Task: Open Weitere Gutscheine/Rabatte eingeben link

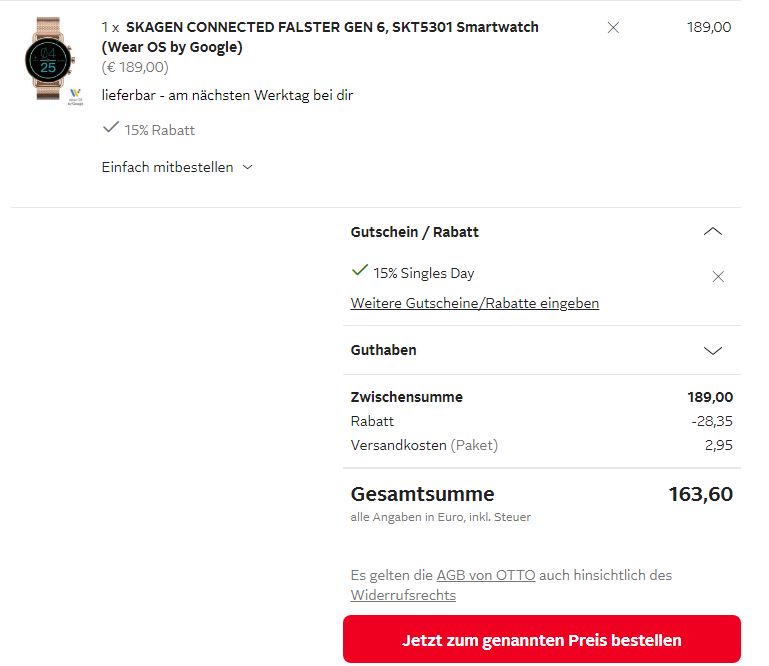Action: point(474,303)
